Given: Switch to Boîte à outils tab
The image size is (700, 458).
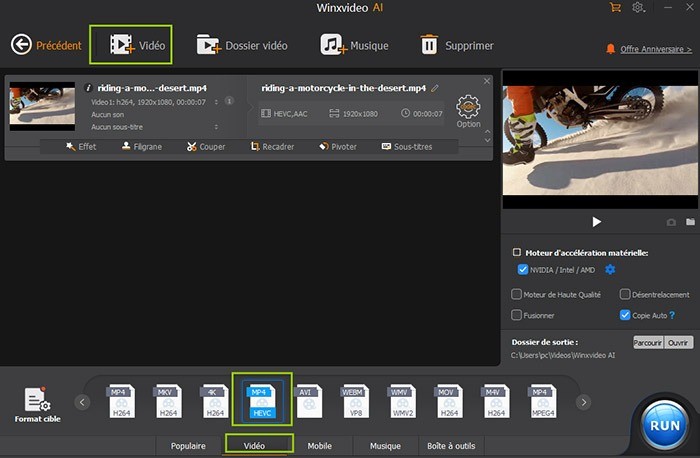Looking at the screenshot, I should point(451,446).
